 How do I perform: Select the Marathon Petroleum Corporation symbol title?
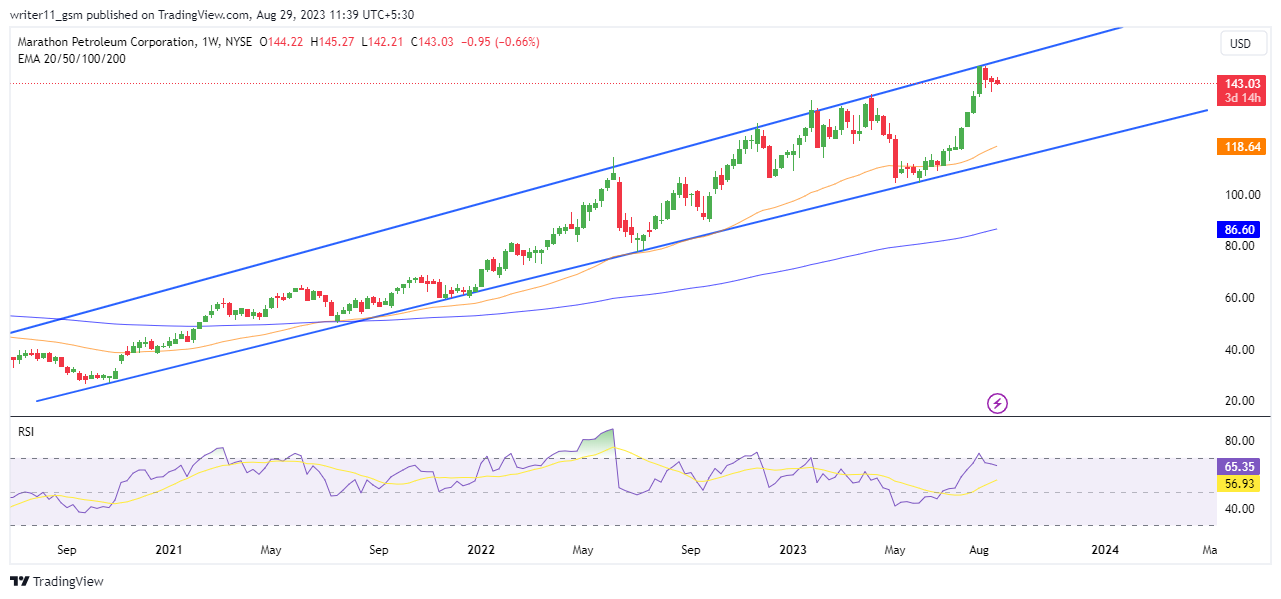click(107, 42)
